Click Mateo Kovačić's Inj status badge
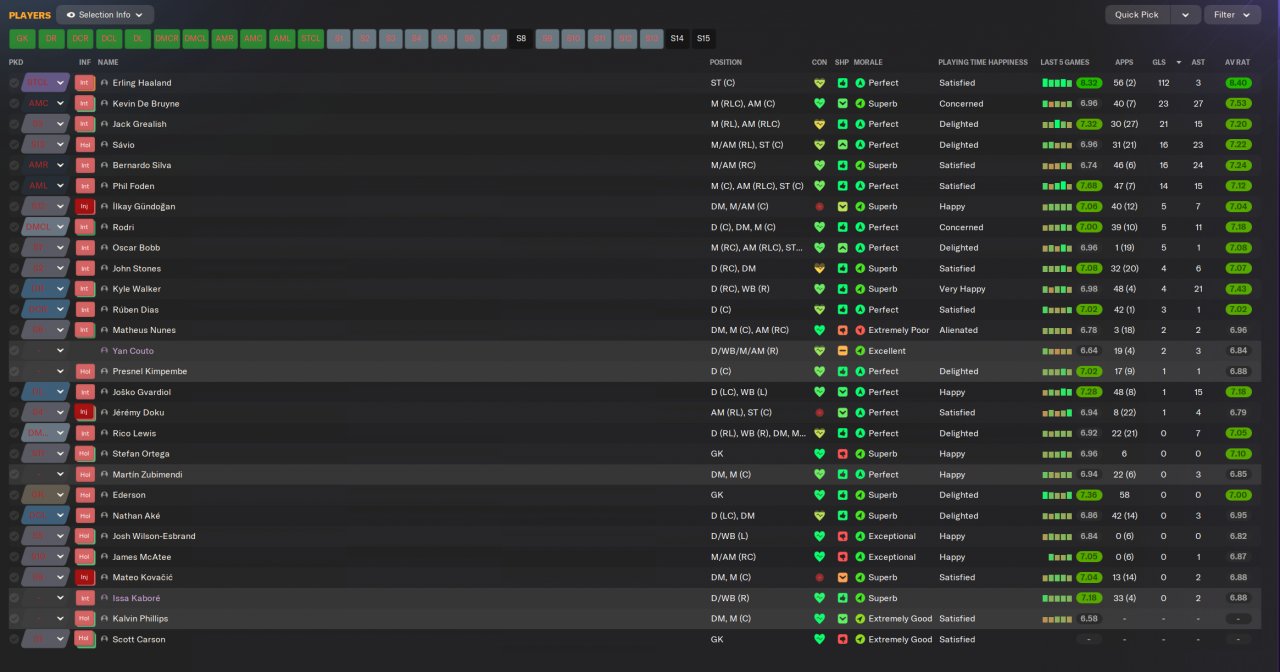Image resolution: width=1280 pixels, height=672 pixels. 85,578
